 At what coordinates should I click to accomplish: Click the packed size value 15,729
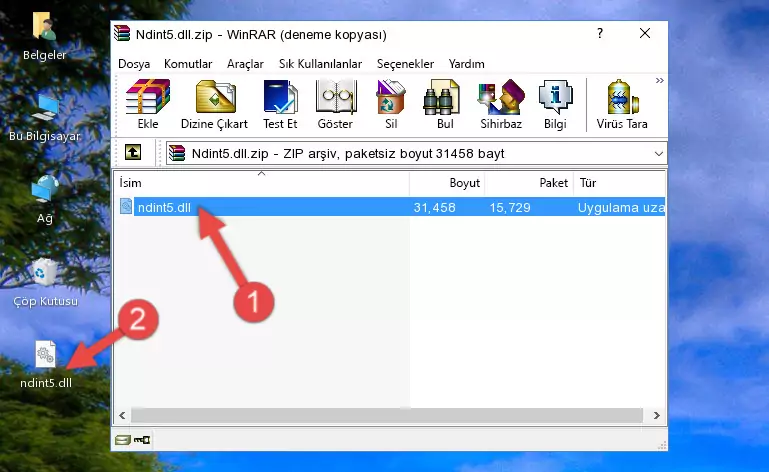(x=510, y=208)
